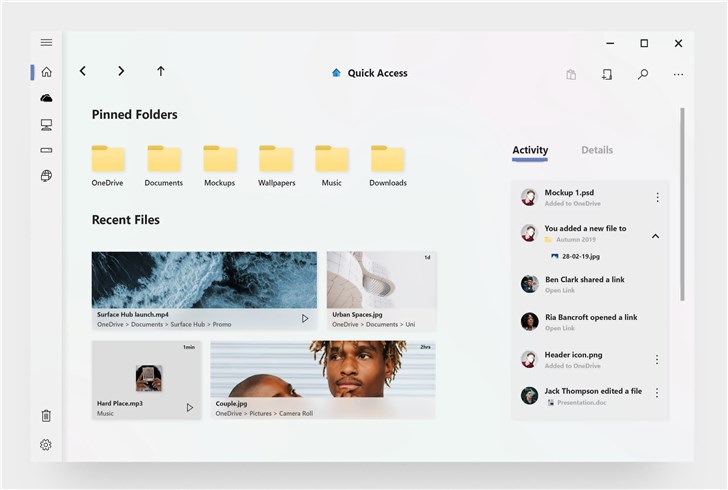Play the Hard Place.mp3 audio file
Screen dimensions: 728x490
(189, 407)
